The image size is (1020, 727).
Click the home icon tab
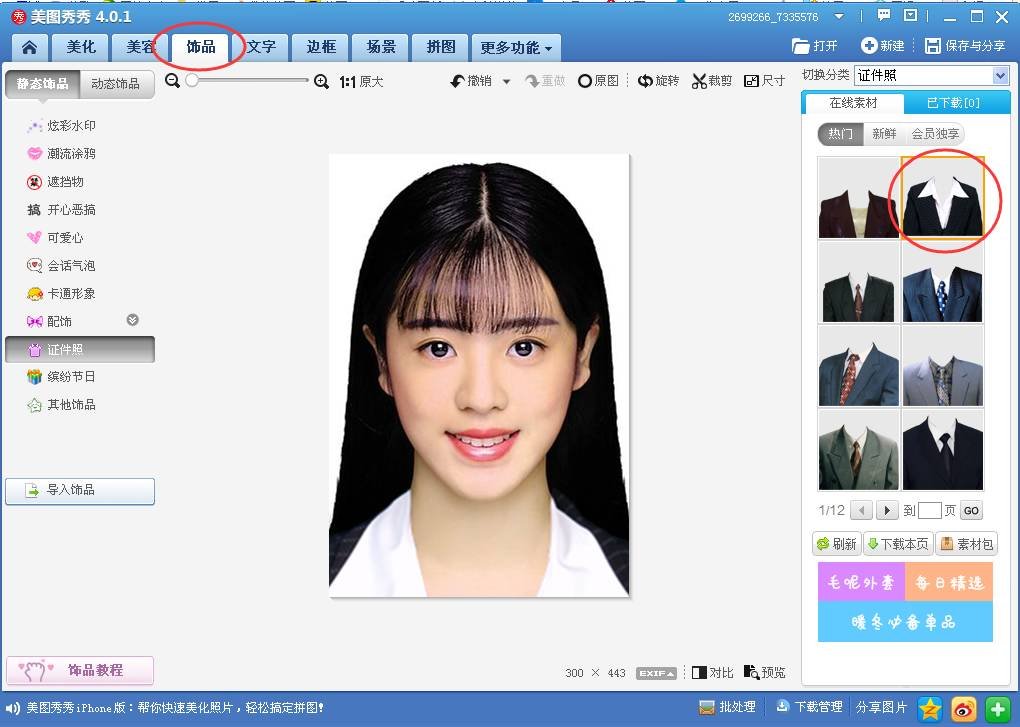point(30,47)
